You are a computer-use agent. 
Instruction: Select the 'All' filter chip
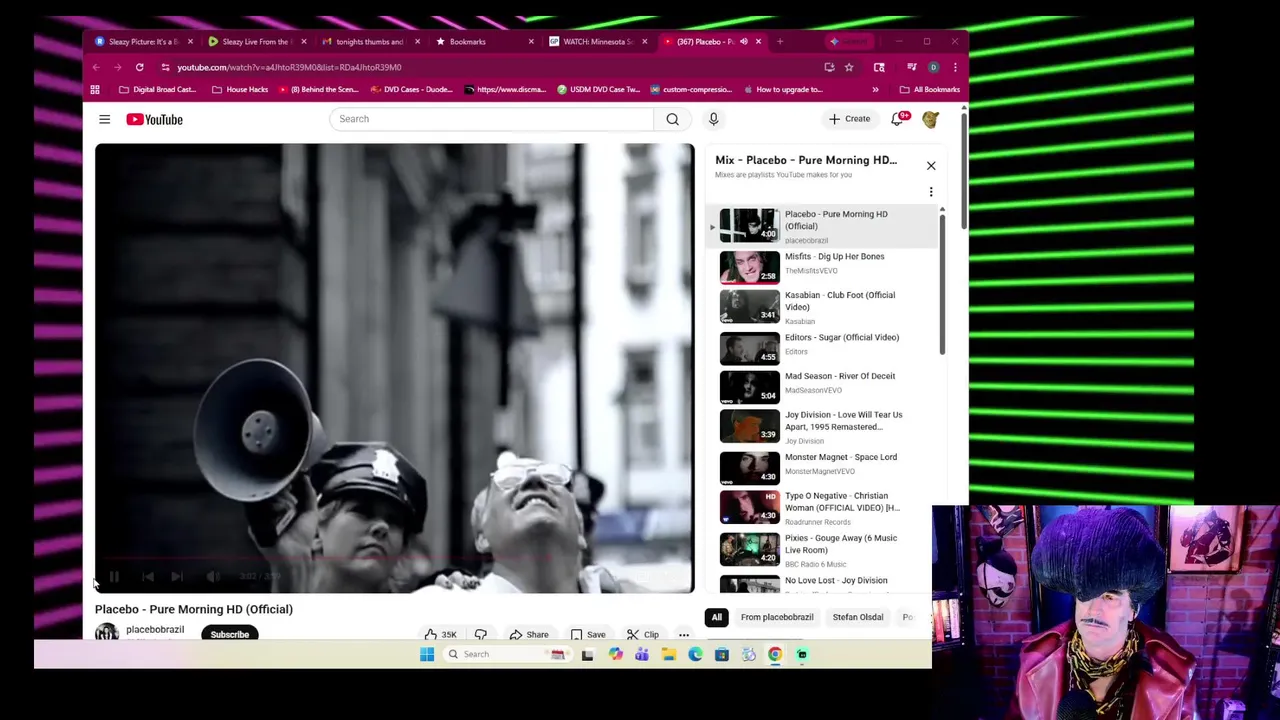coord(716,617)
